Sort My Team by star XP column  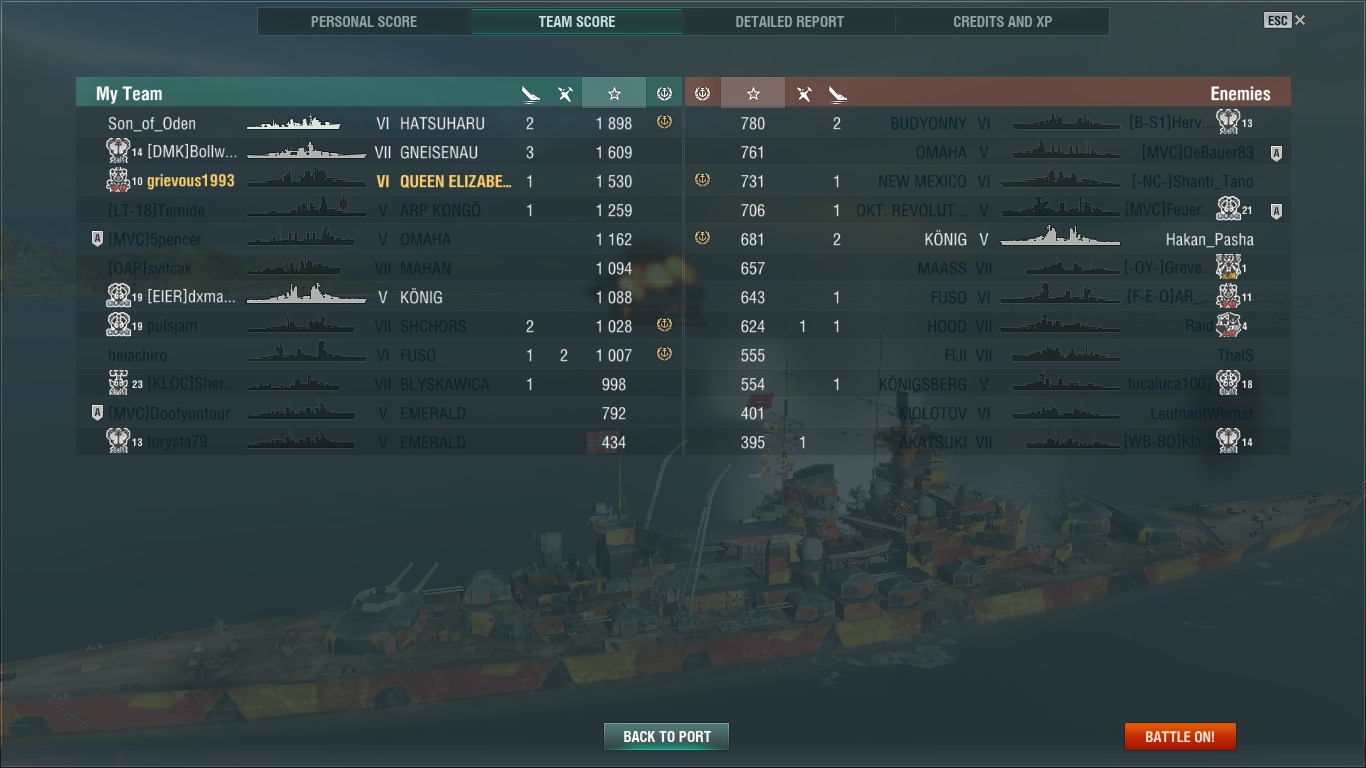pos(614,93)
